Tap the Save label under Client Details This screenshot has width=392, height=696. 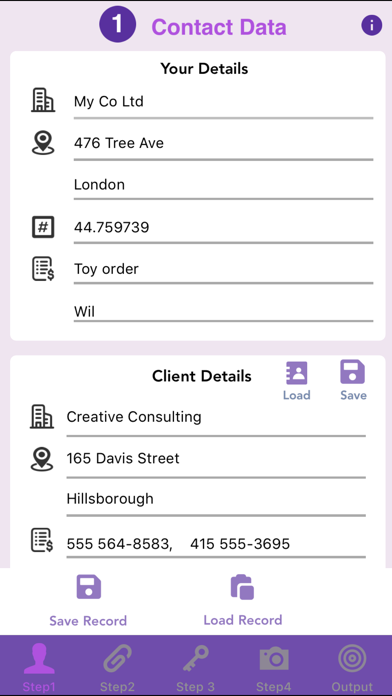pyautogui.click(x=353, y=395)
